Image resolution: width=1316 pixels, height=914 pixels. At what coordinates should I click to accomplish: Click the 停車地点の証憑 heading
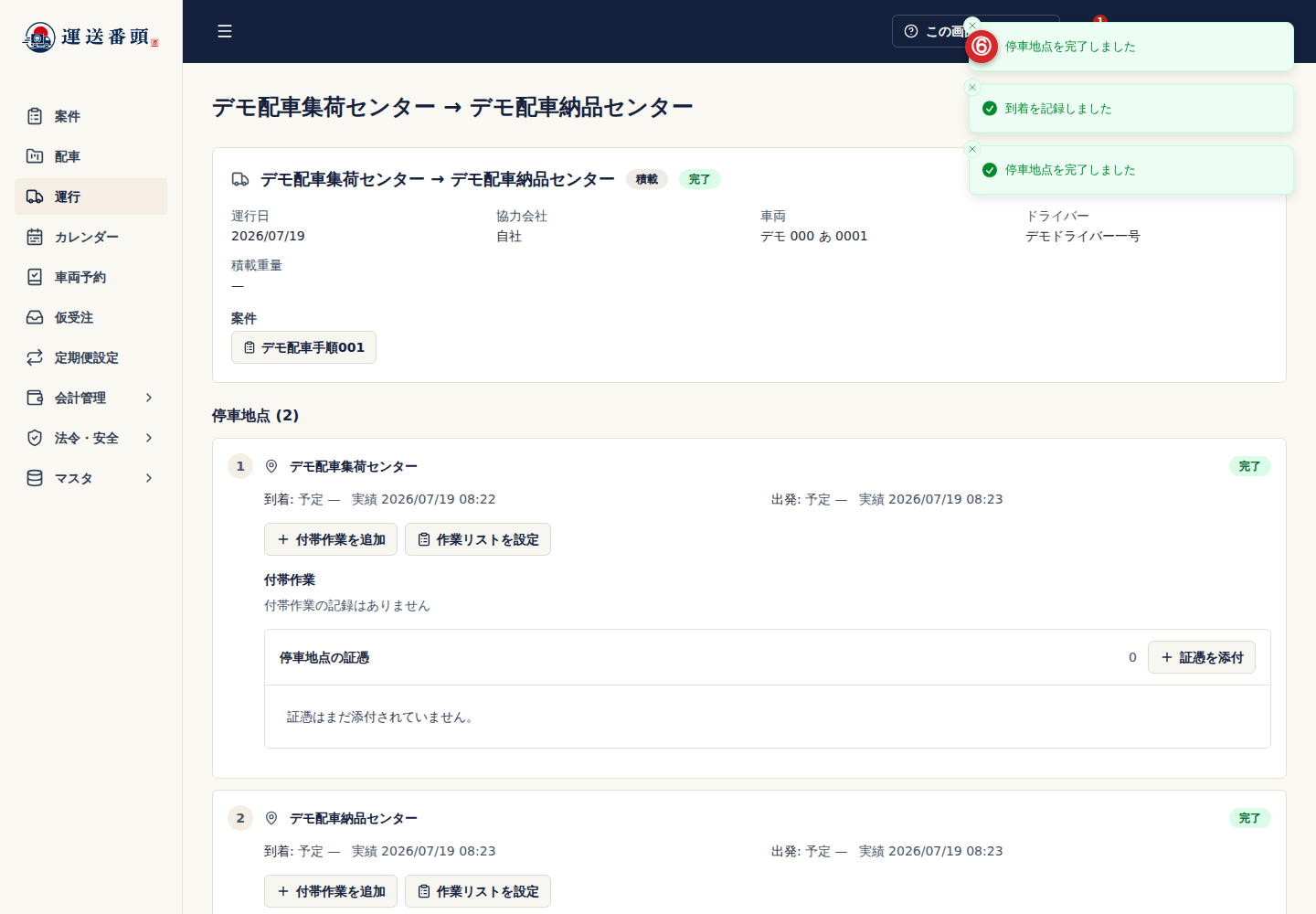pos(324,657)
